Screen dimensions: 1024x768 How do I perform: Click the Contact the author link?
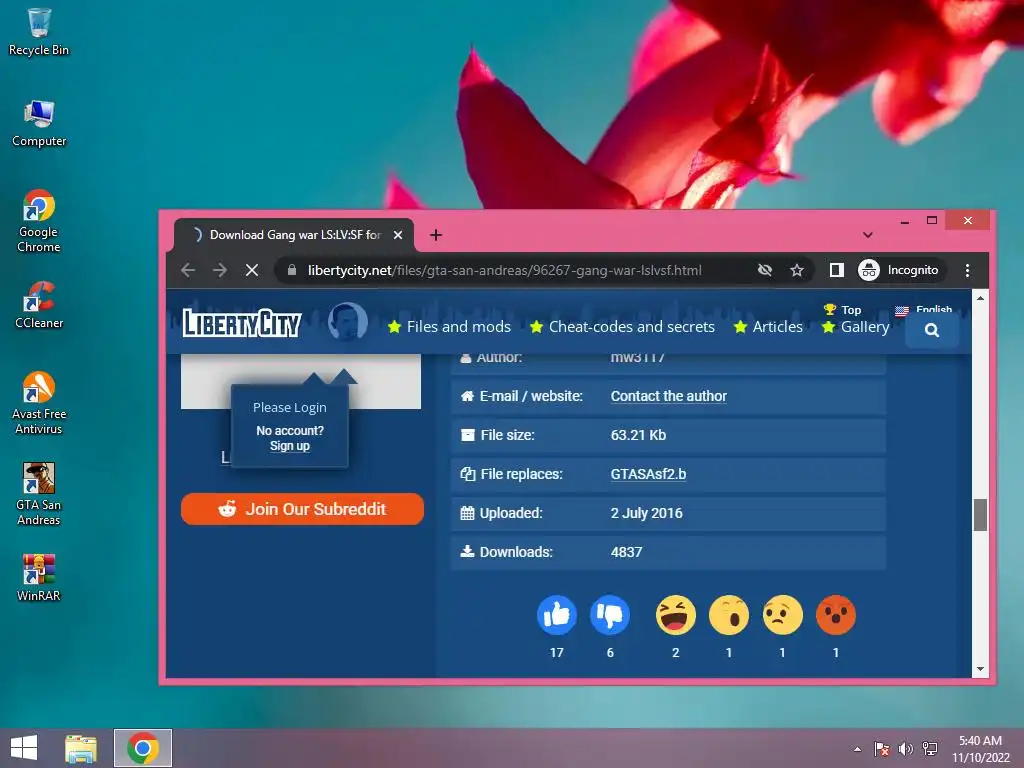[x=669, y=396]
